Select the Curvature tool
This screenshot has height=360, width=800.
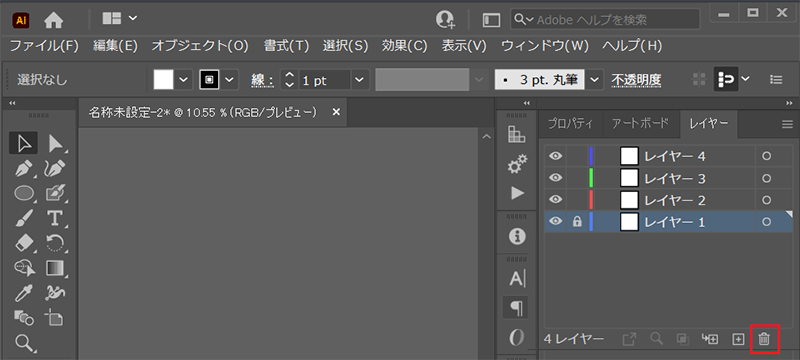(x=55, y=169)
